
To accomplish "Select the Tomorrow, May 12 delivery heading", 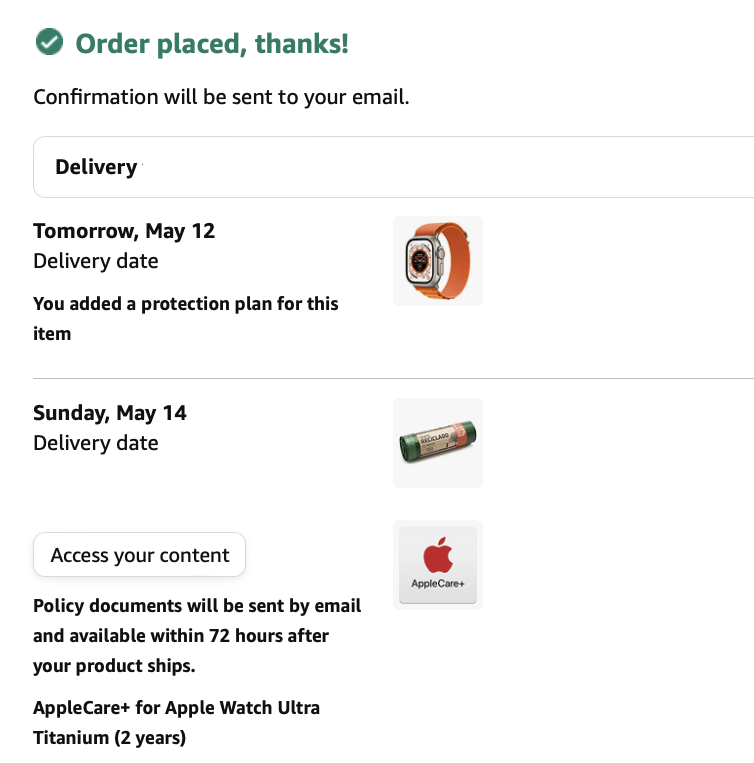I will (124, 231).
